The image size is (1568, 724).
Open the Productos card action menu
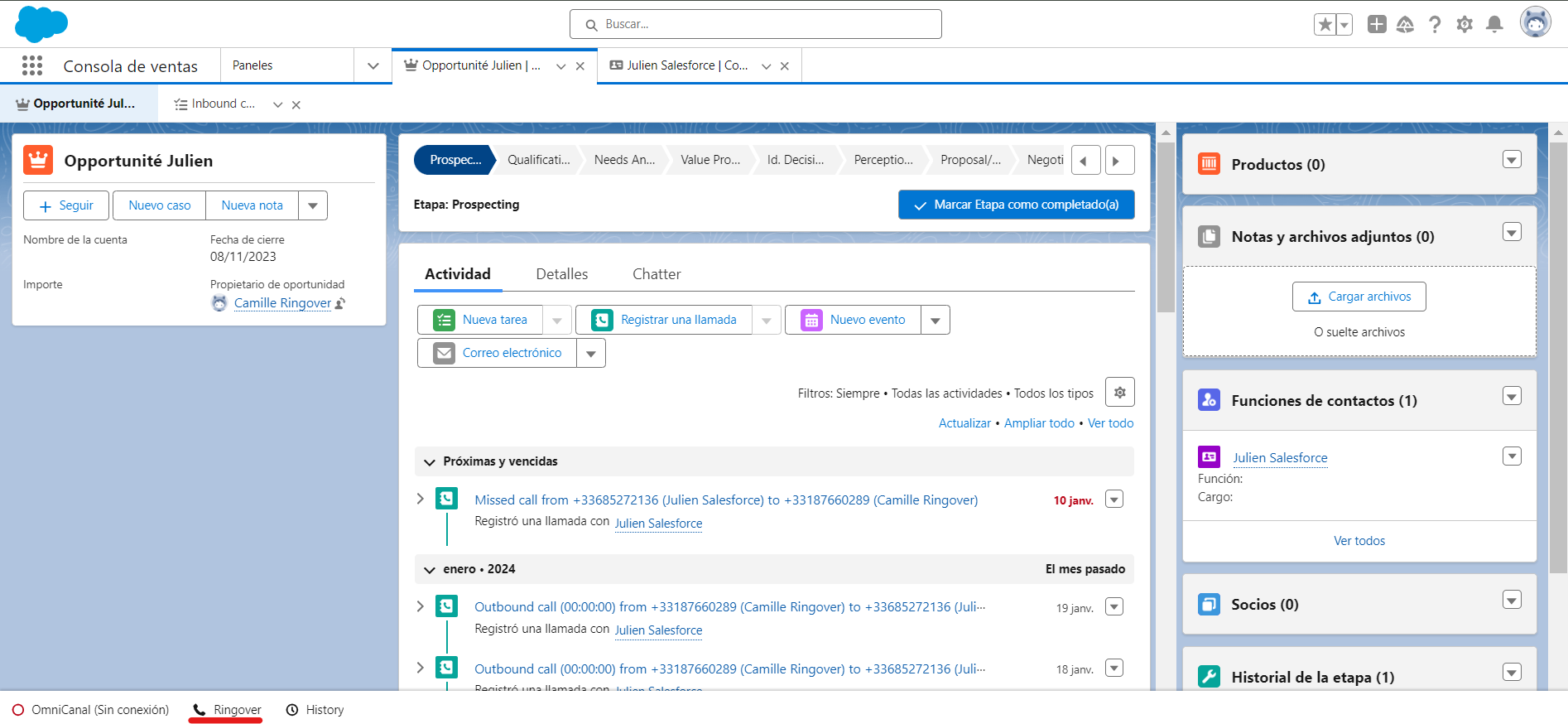point(1512,160)
